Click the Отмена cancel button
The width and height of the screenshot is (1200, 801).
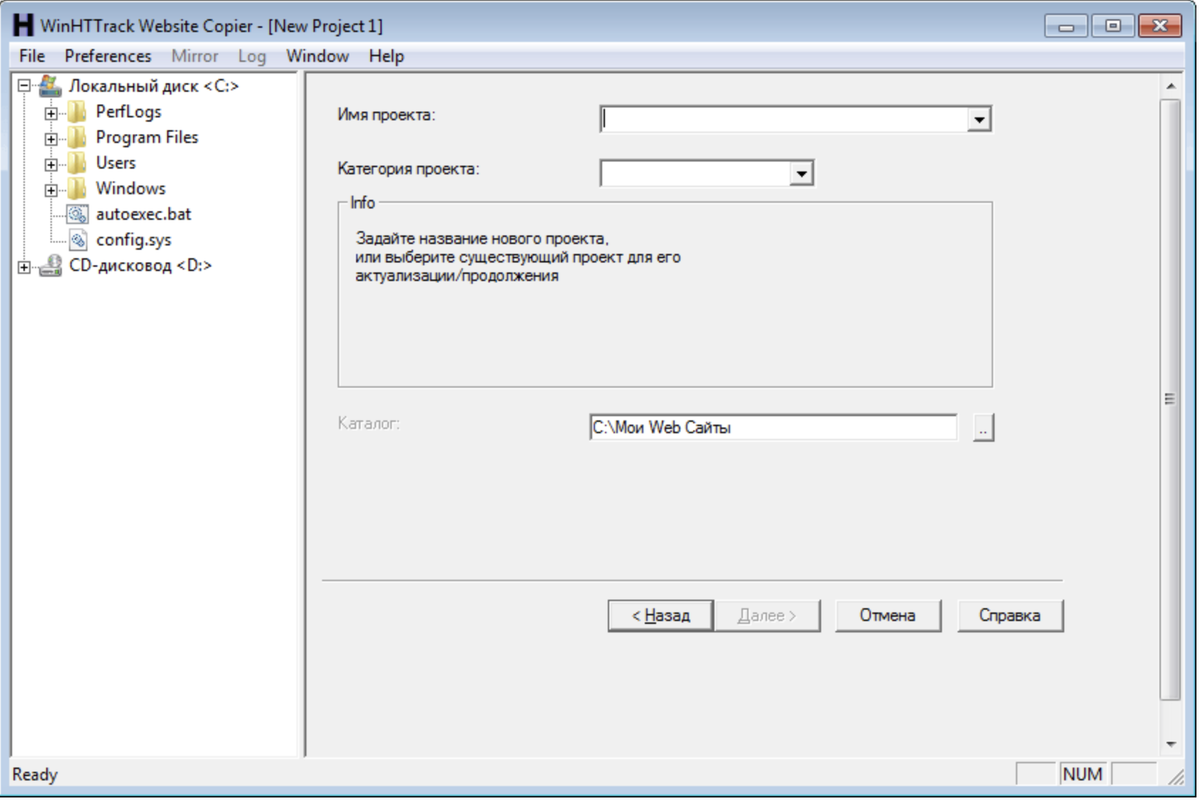[888, 616]
